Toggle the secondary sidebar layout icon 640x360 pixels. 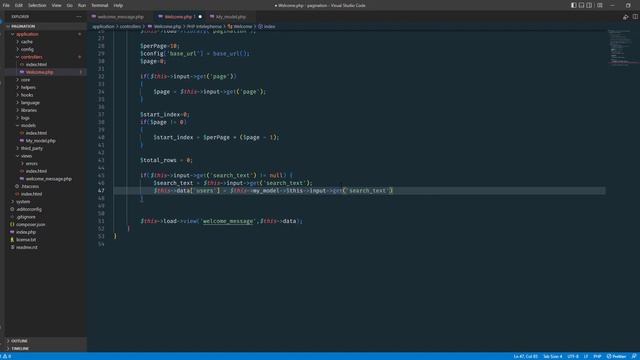(x=589, y=5)
